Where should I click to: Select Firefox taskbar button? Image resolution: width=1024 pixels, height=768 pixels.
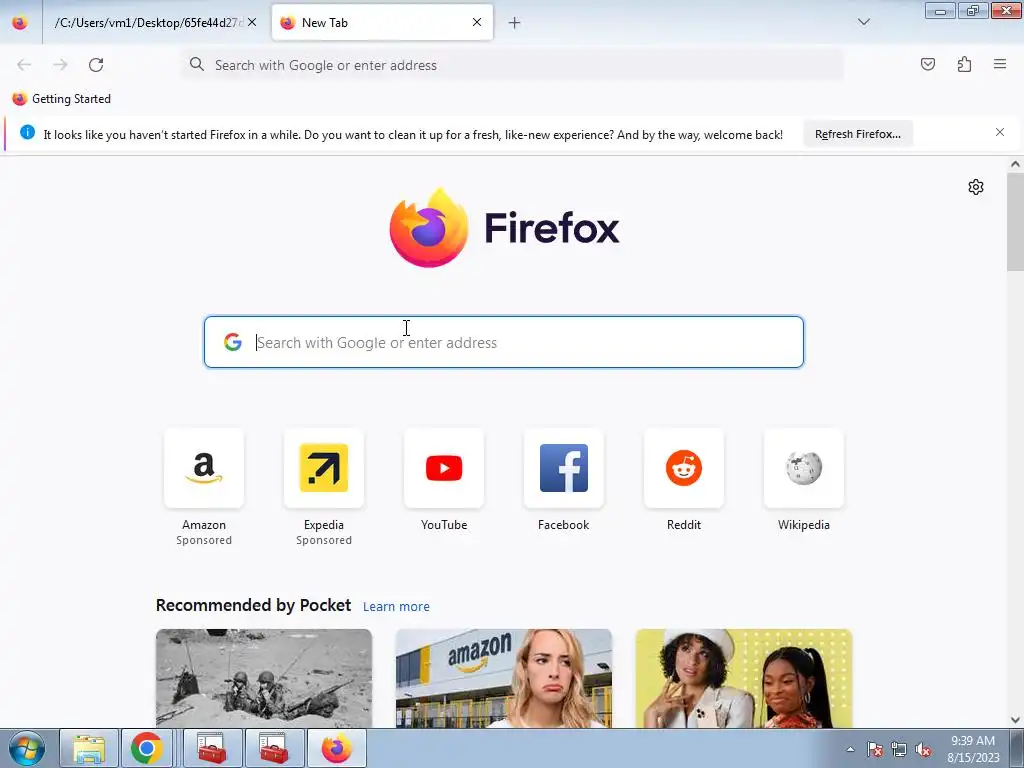[x=336, y=748]
